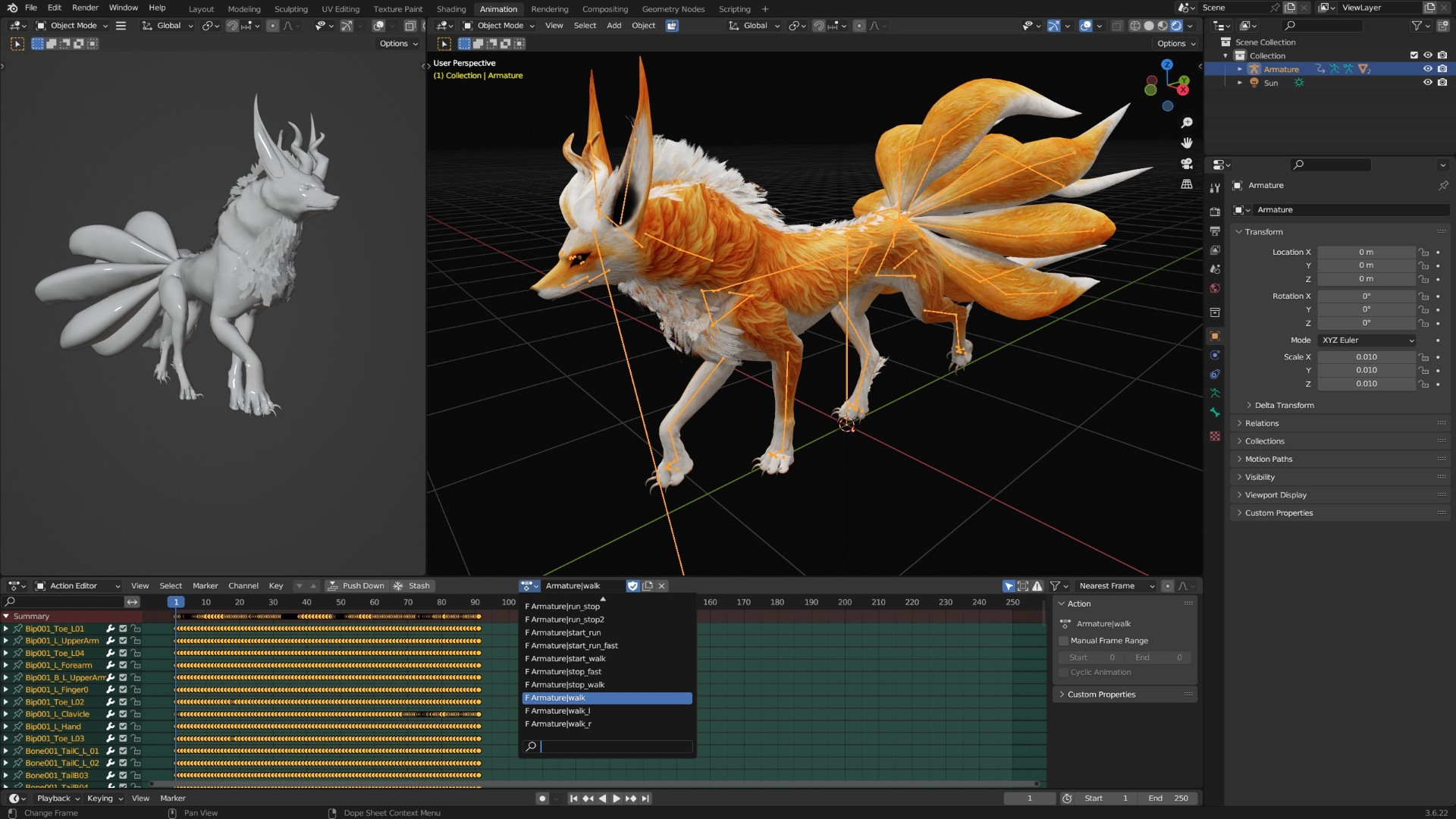
Task: Click the viewport zoom magnifier gizmo
Action: (x=1187, y=123)
